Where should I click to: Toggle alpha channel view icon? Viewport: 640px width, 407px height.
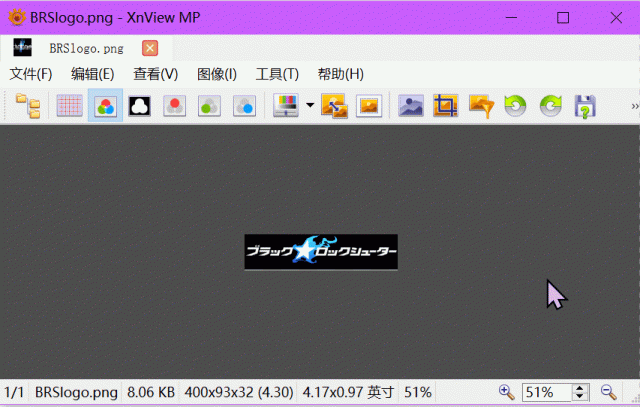coord(140,106)
